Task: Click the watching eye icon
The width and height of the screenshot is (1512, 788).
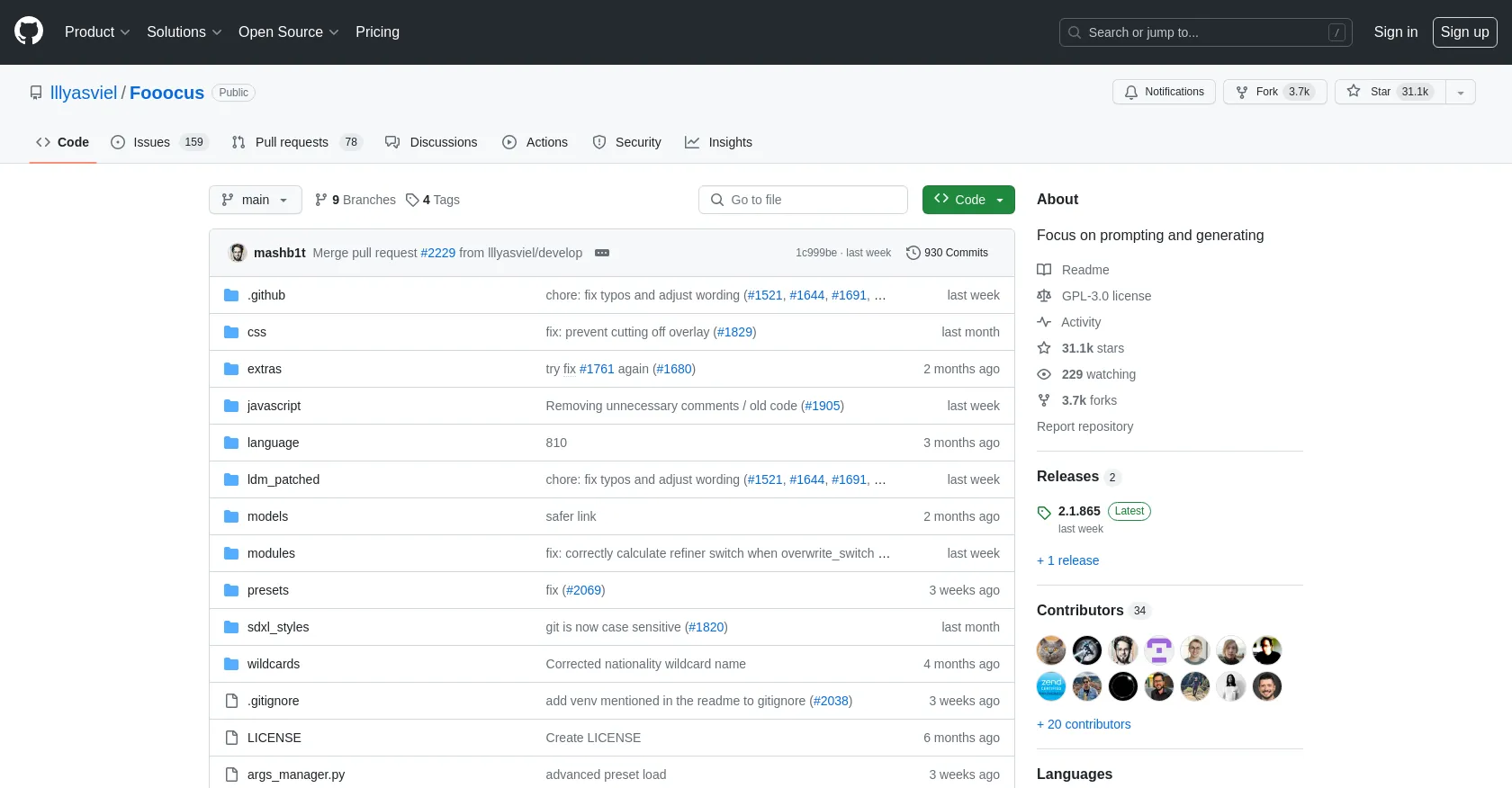Action: [1044, 374]
